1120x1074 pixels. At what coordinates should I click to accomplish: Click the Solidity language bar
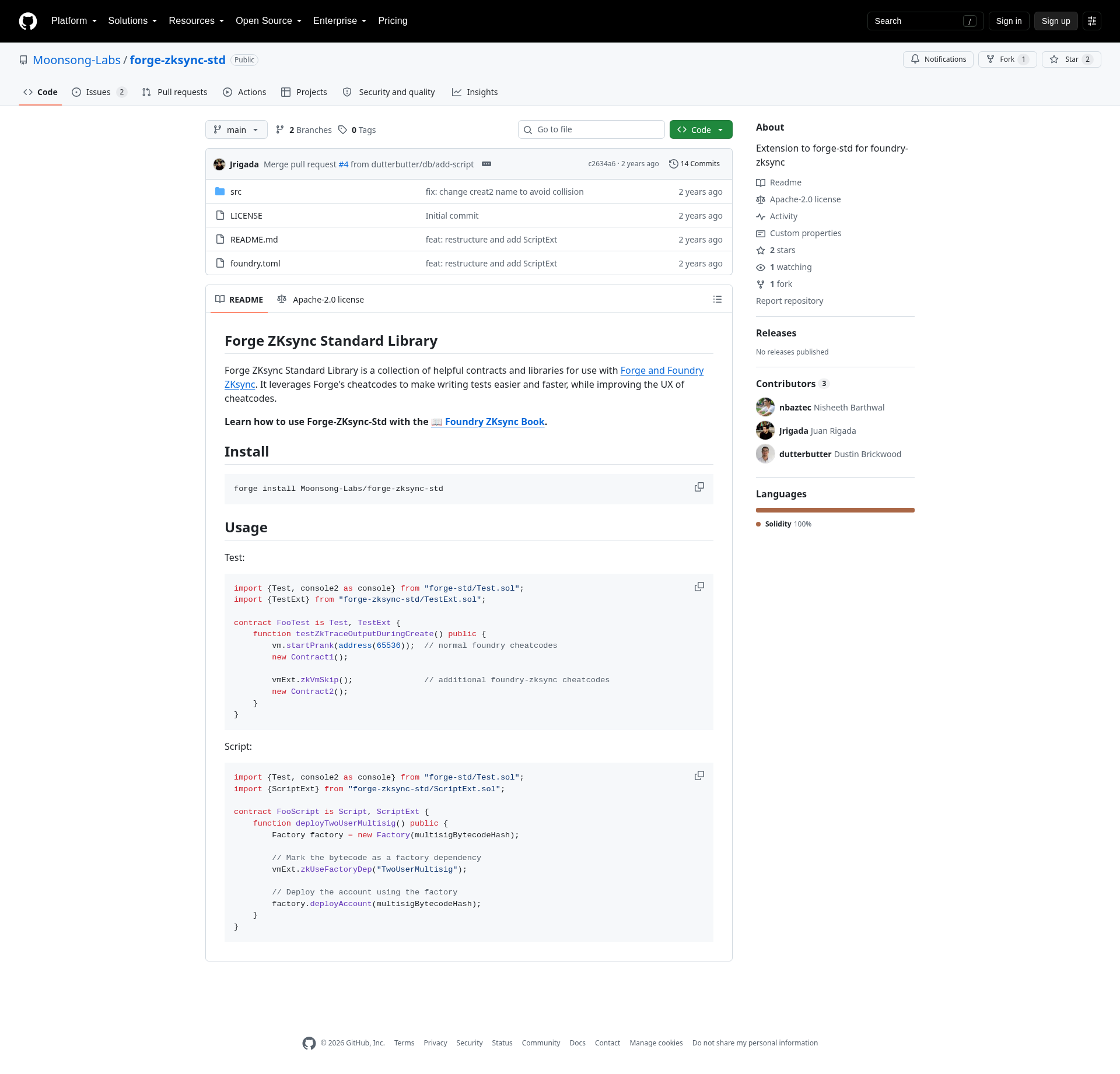pos(835,510)
